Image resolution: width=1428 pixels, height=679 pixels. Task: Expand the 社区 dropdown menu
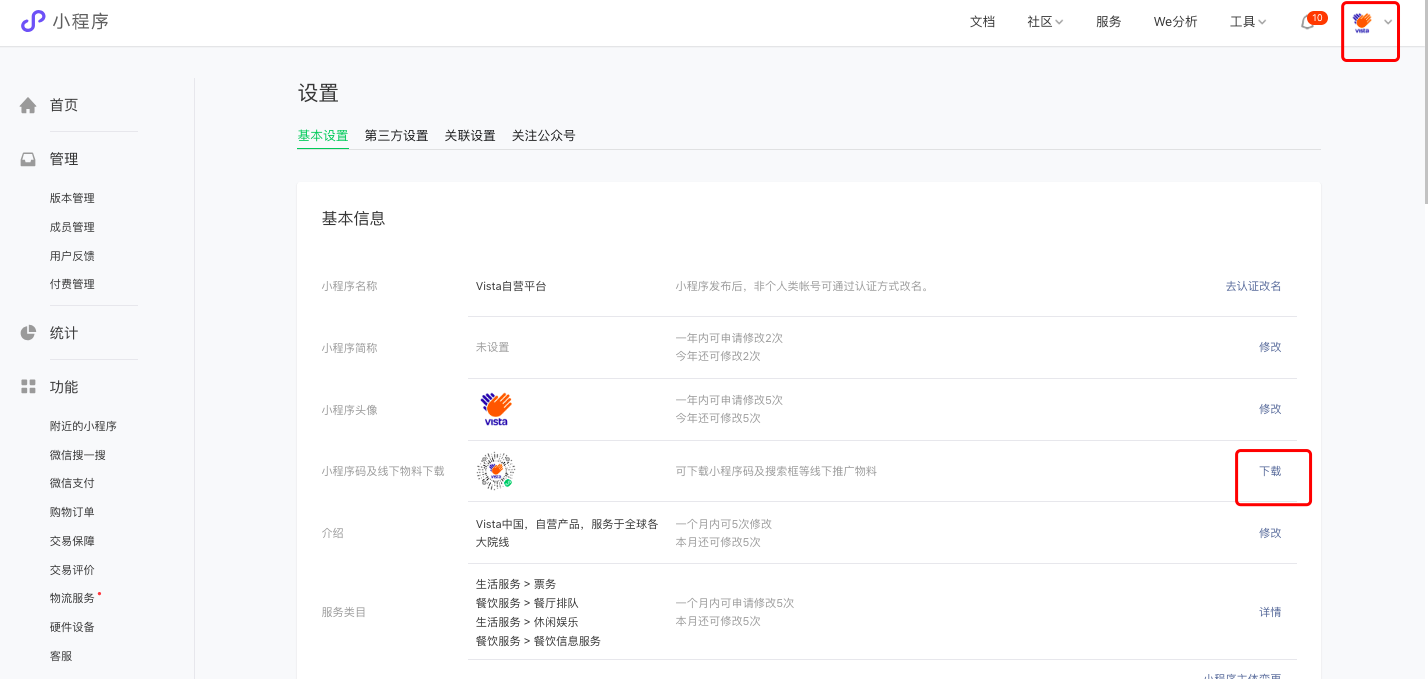(x=1045, y=22)
